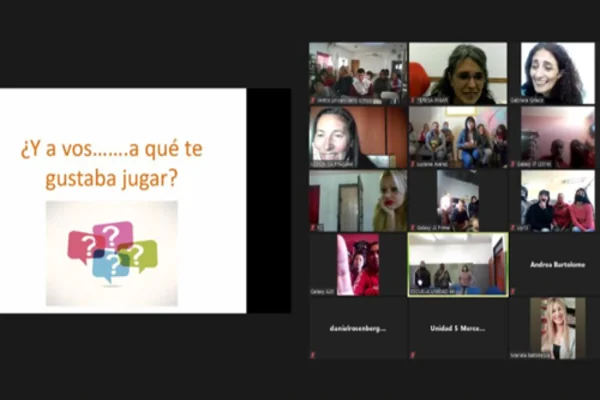Image resolution: width=600 pixels, height=400 pixels.
Task: Select the highlighted ESCUELA UNIDAD video tile
Action: (458, 264)
